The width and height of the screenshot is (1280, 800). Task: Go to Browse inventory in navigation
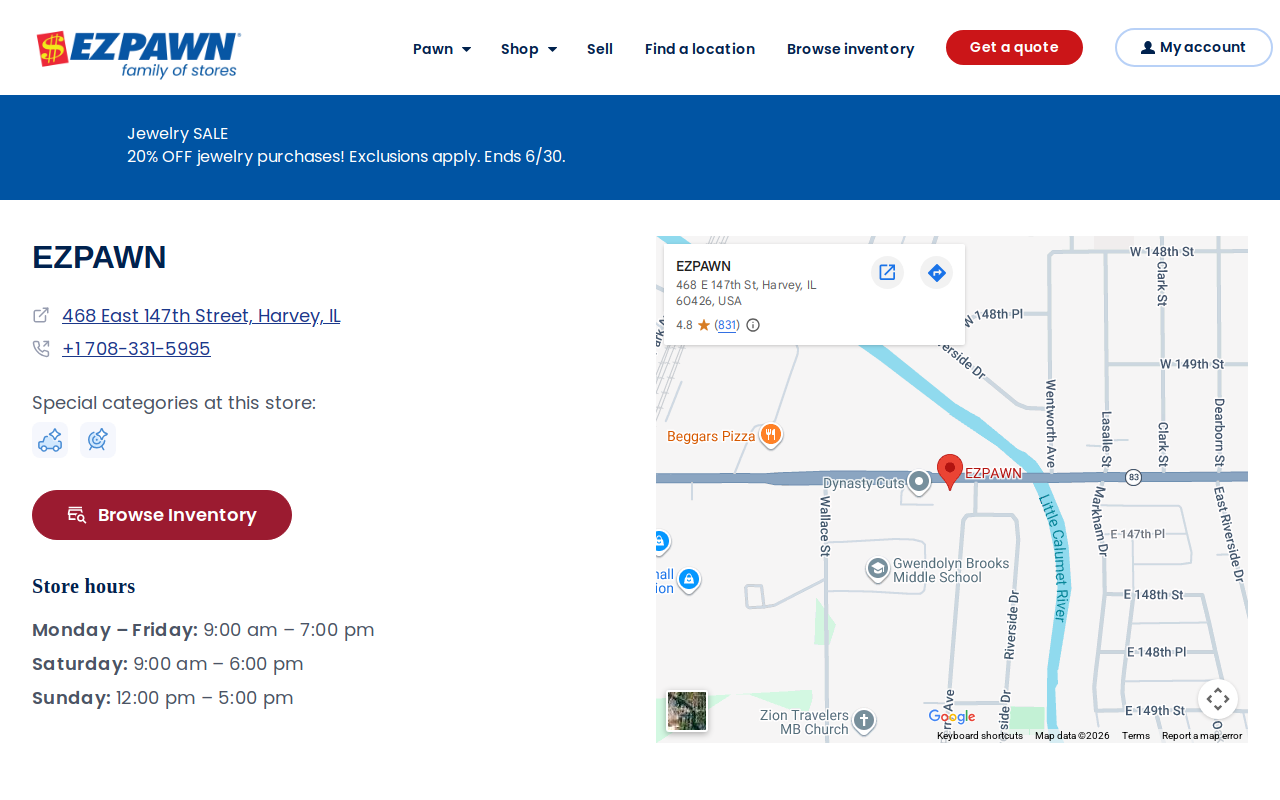851,49
